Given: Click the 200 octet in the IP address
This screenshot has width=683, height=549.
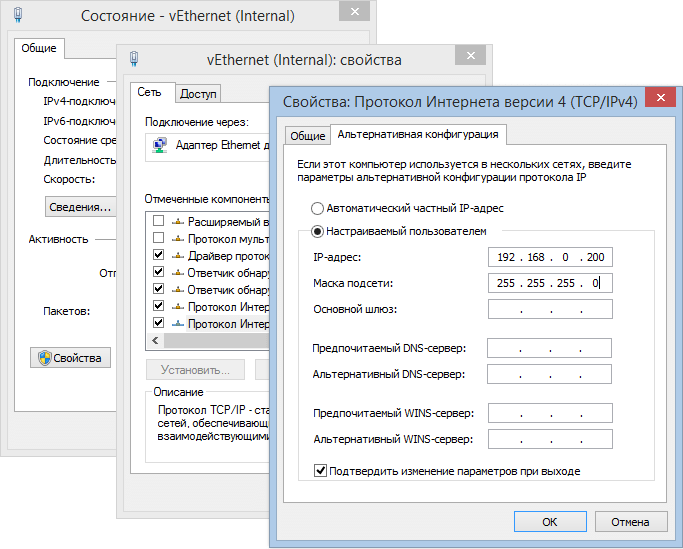Looking at the screenshot, I should (x=595, y=257).
